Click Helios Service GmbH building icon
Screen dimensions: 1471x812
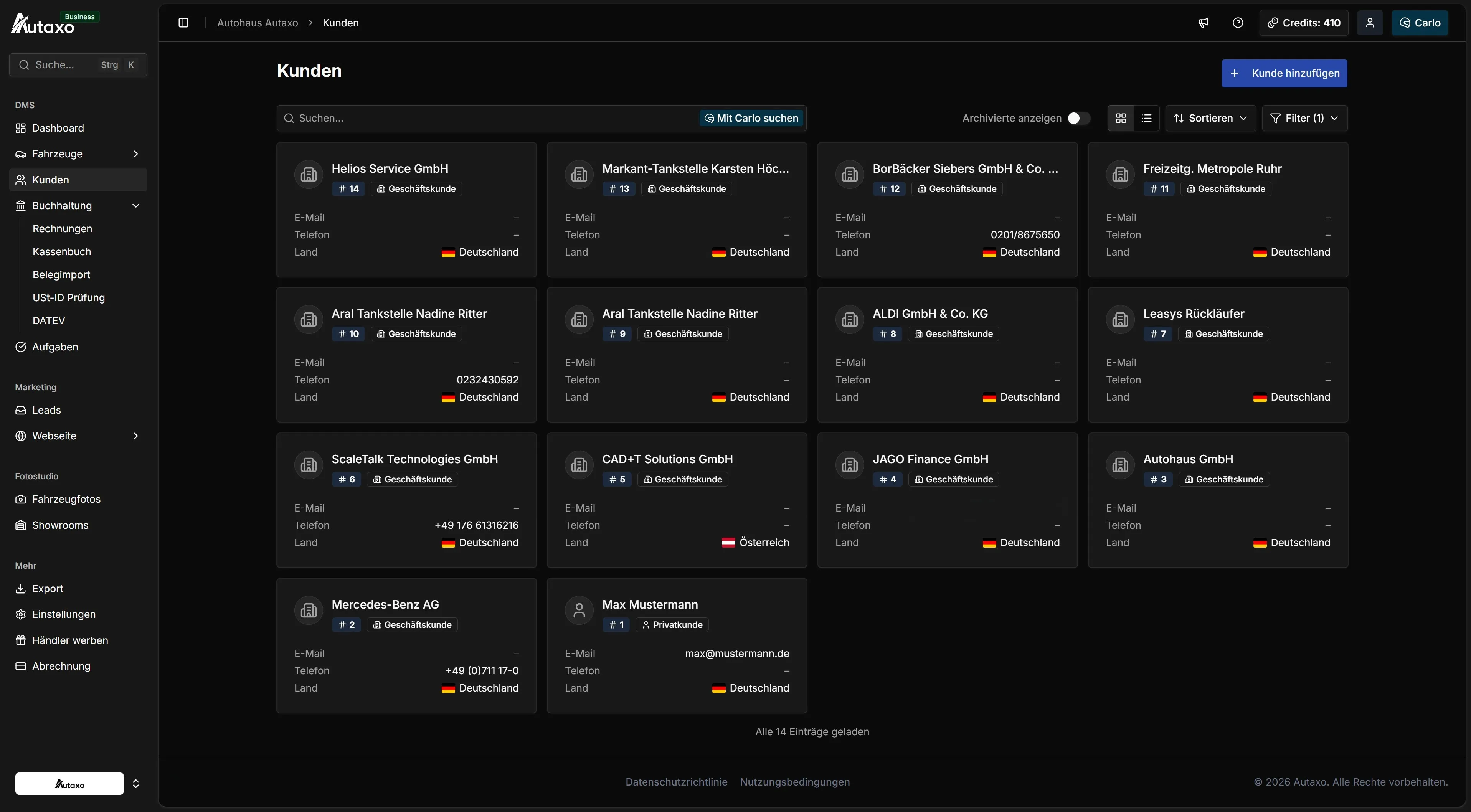(x=309, y=174)
